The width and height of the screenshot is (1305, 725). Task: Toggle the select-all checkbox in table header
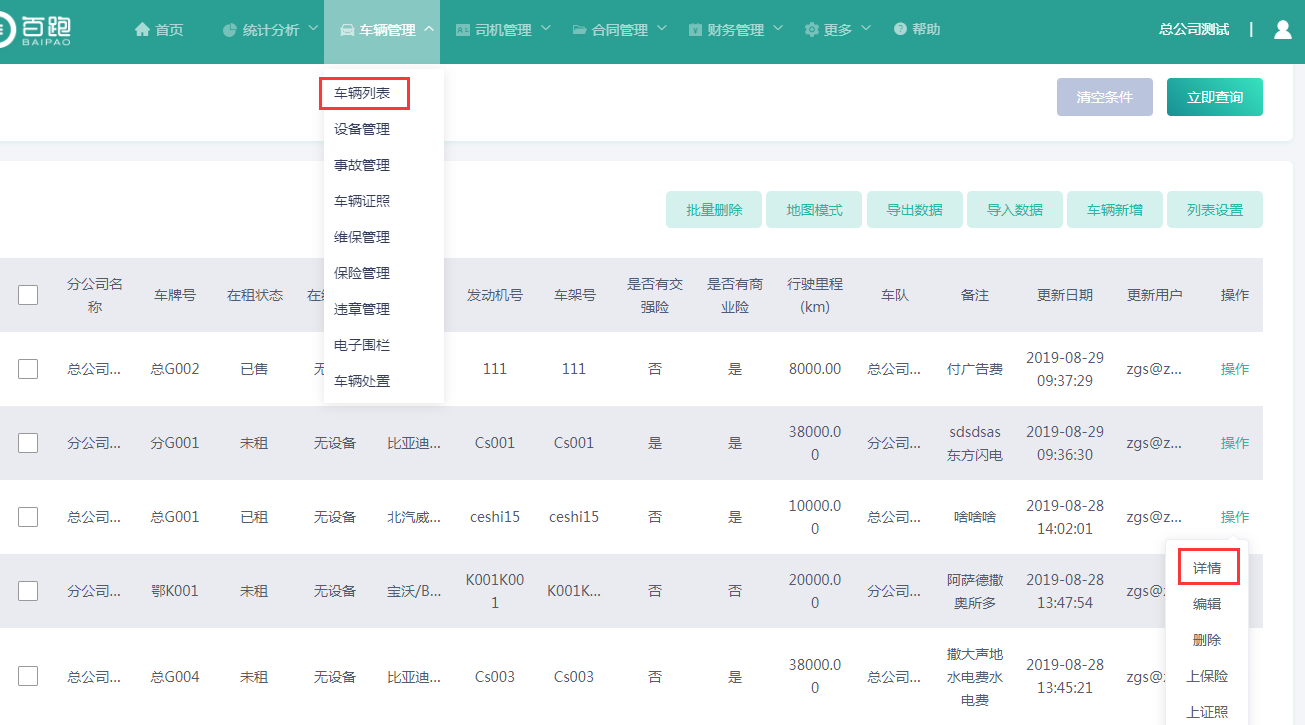click(28, 295)
